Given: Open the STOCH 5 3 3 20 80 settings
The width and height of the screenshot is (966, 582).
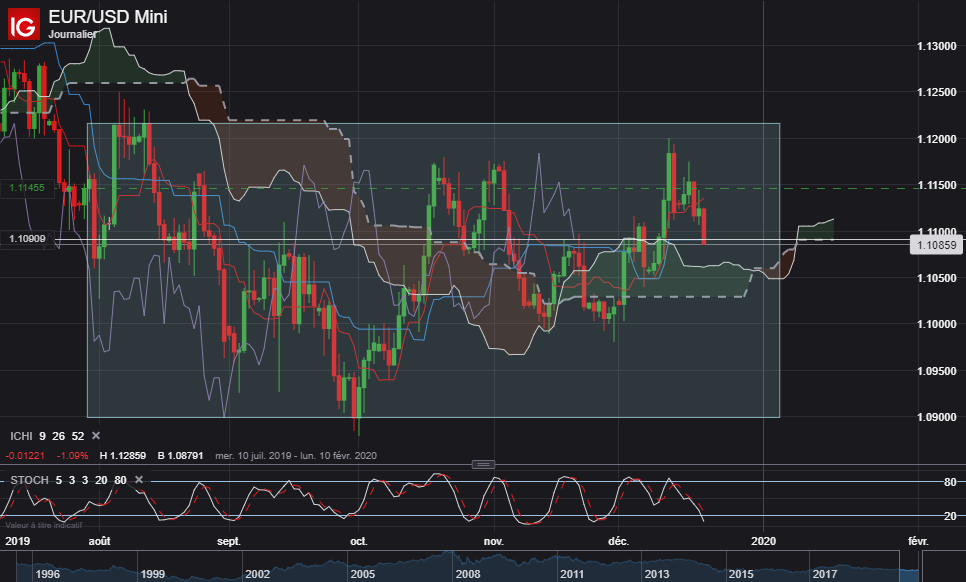Looking at the screenshot, I should click(68, 480).
